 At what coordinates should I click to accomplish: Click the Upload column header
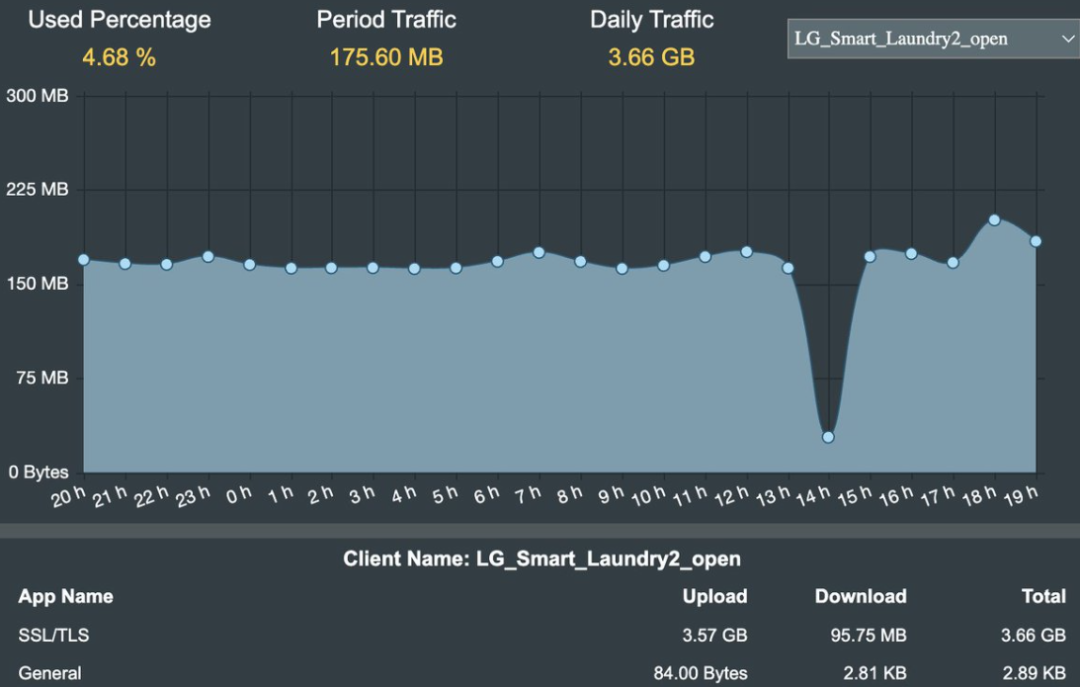(x=714, y=596)
